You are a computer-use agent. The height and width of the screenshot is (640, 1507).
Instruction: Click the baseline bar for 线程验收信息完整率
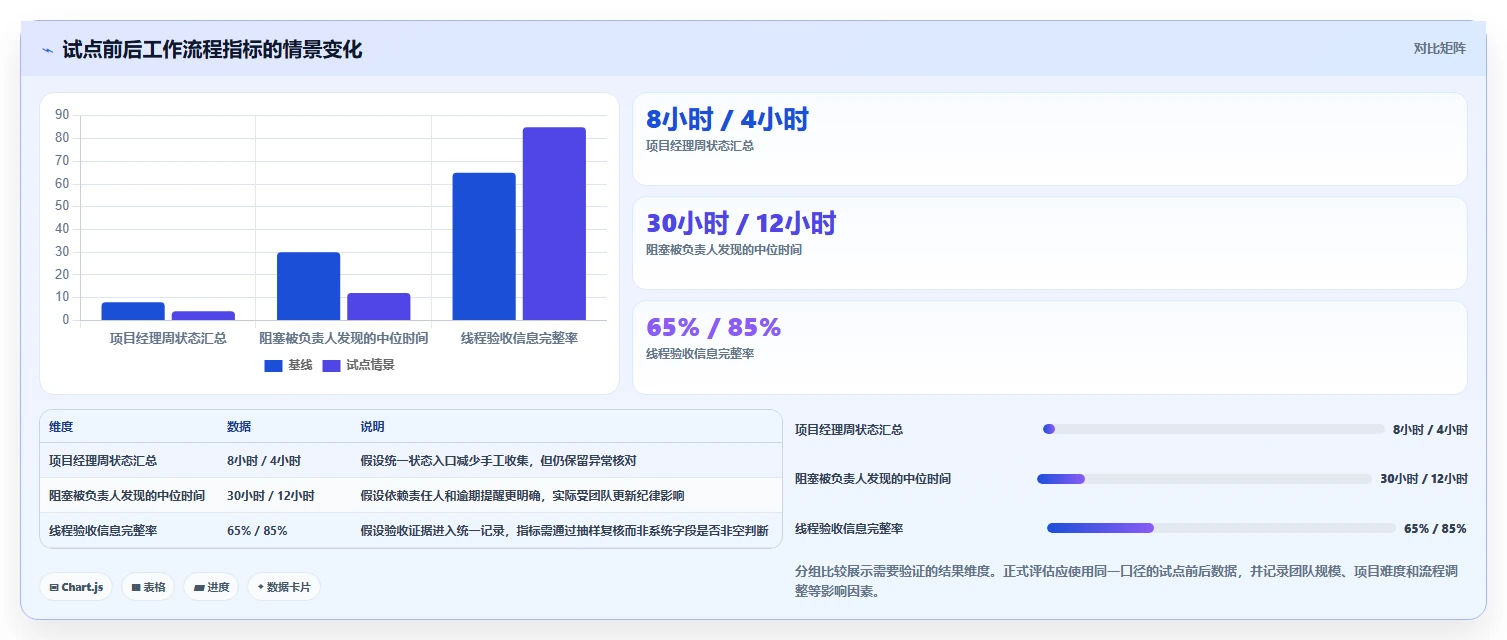tap(484, 246)
